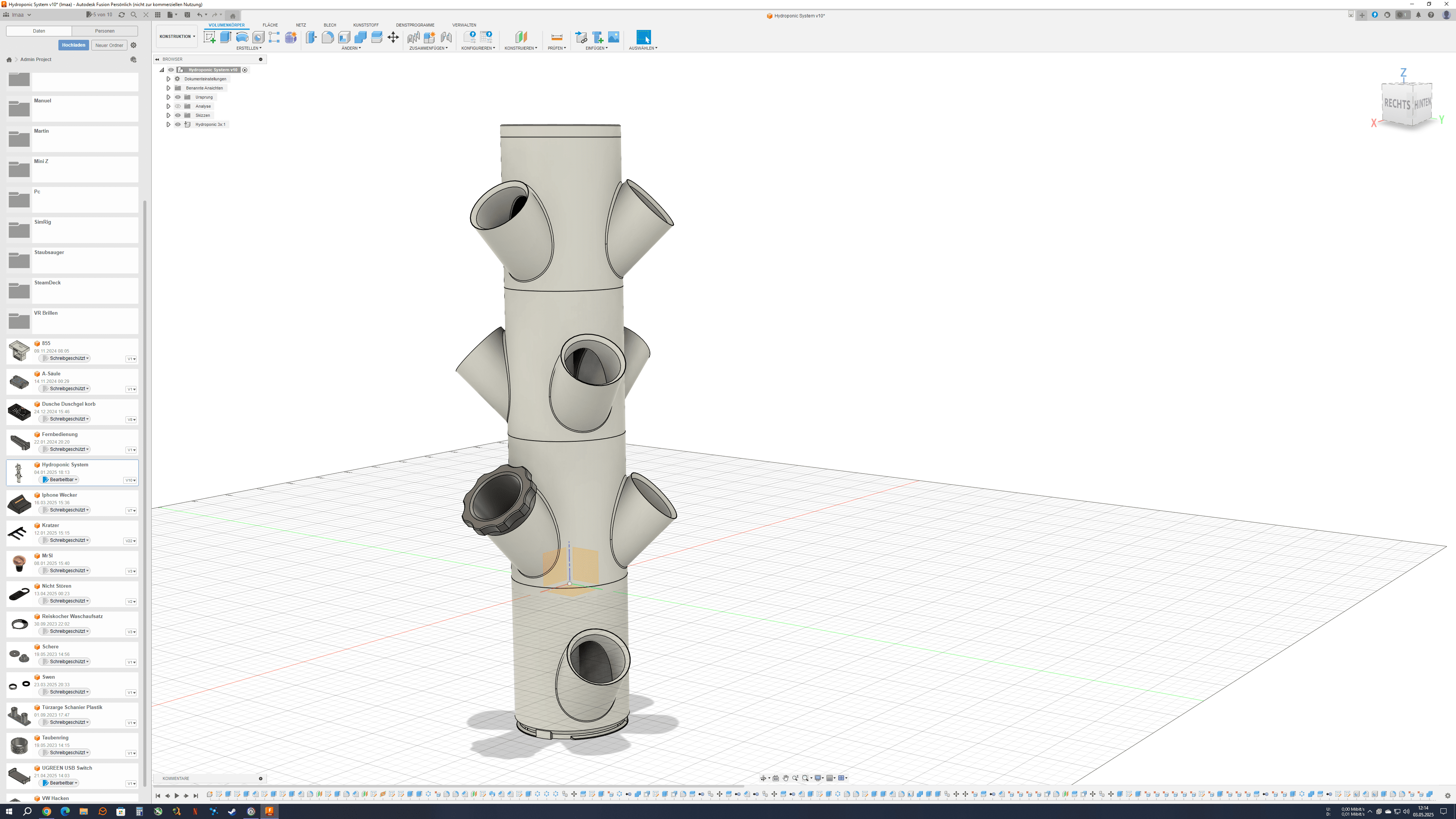Screen dimensions: 1456x819
Task: Open the BLECH ribbon tab
Action: point(329,25)
